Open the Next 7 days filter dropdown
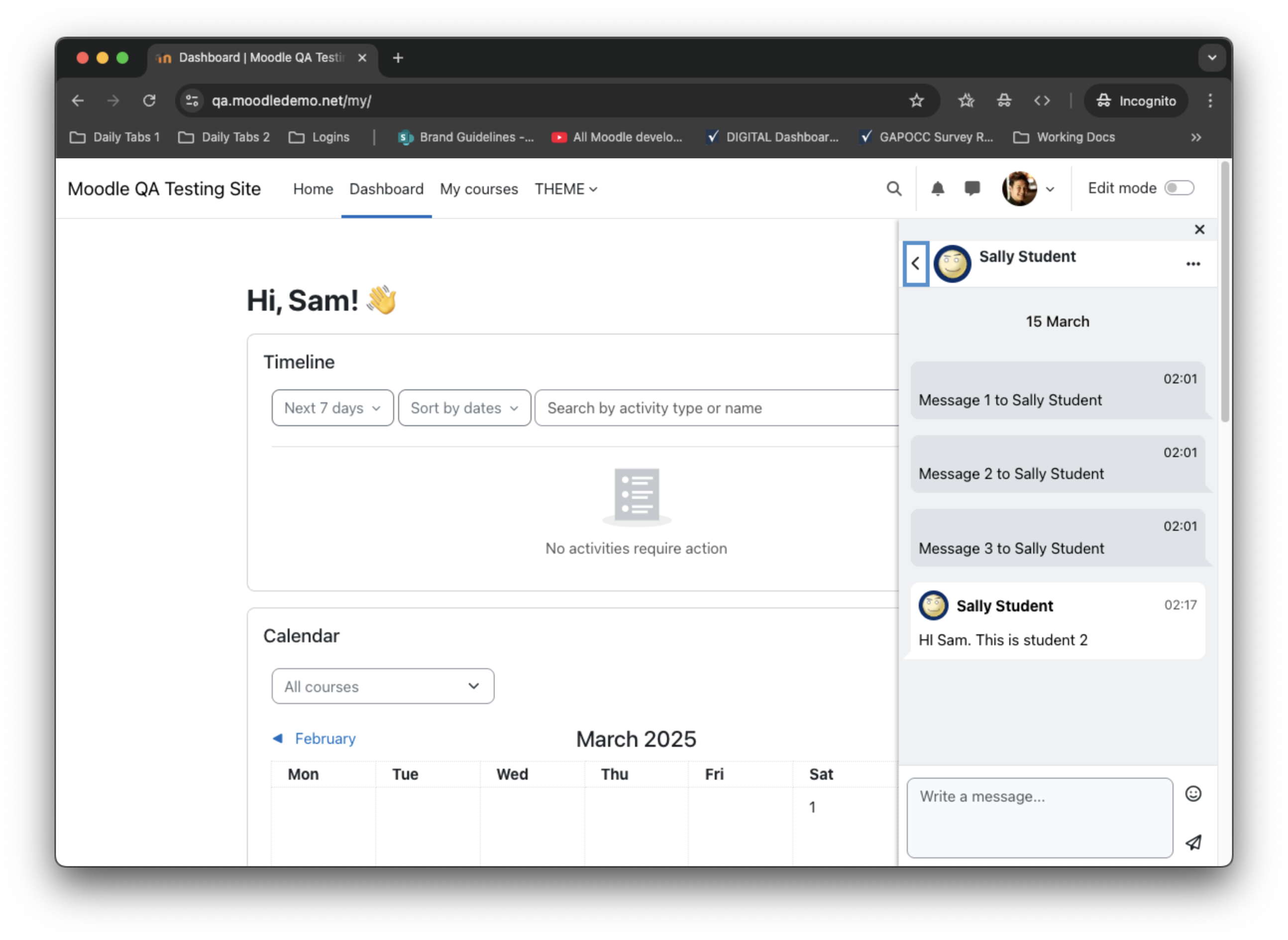Image resolution: width=1288 pixels, height=940 pixels. click(x=332, y=407)
